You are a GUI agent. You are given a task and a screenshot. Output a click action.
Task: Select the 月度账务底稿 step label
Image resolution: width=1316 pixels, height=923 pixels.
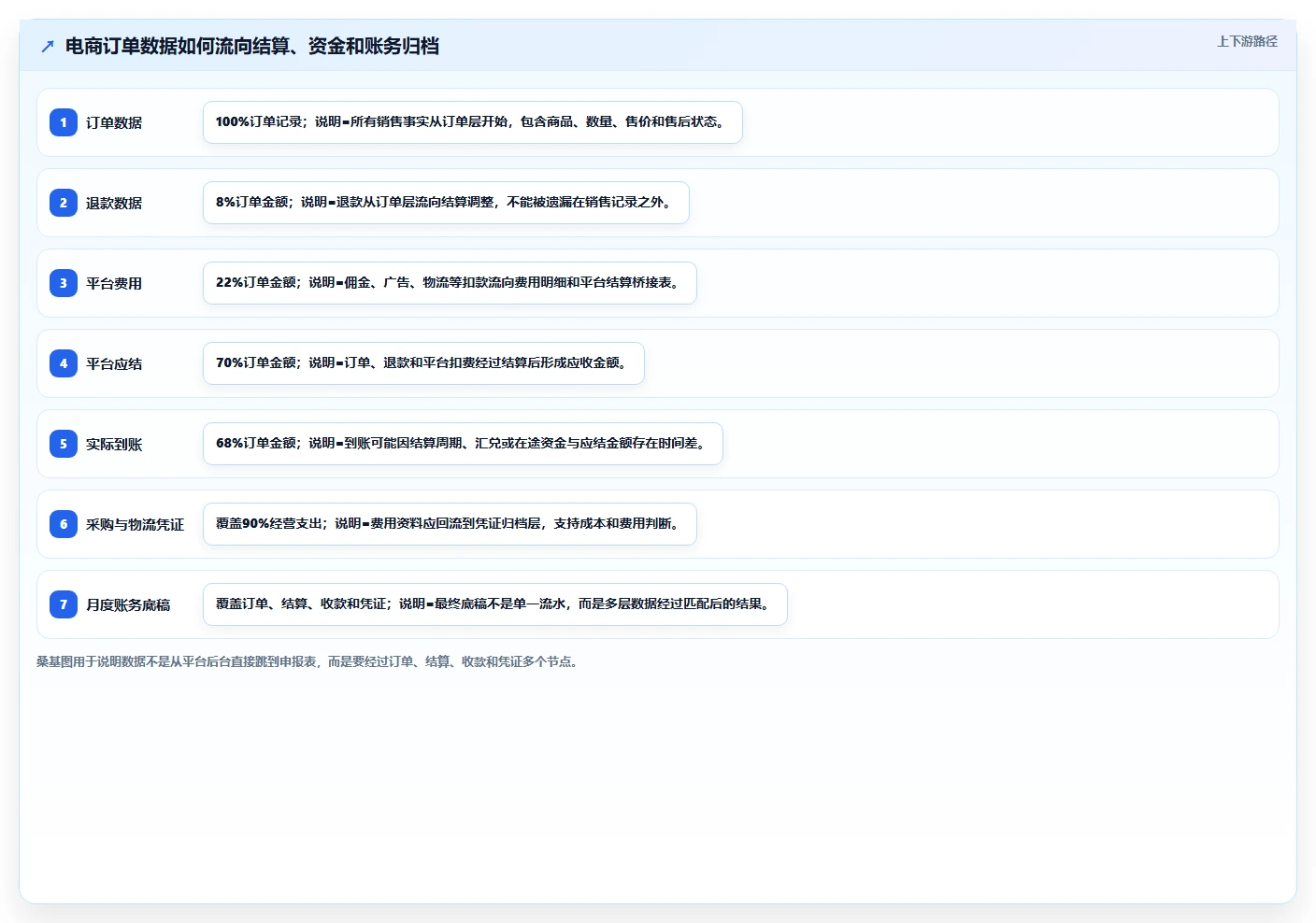pos(128,604)
